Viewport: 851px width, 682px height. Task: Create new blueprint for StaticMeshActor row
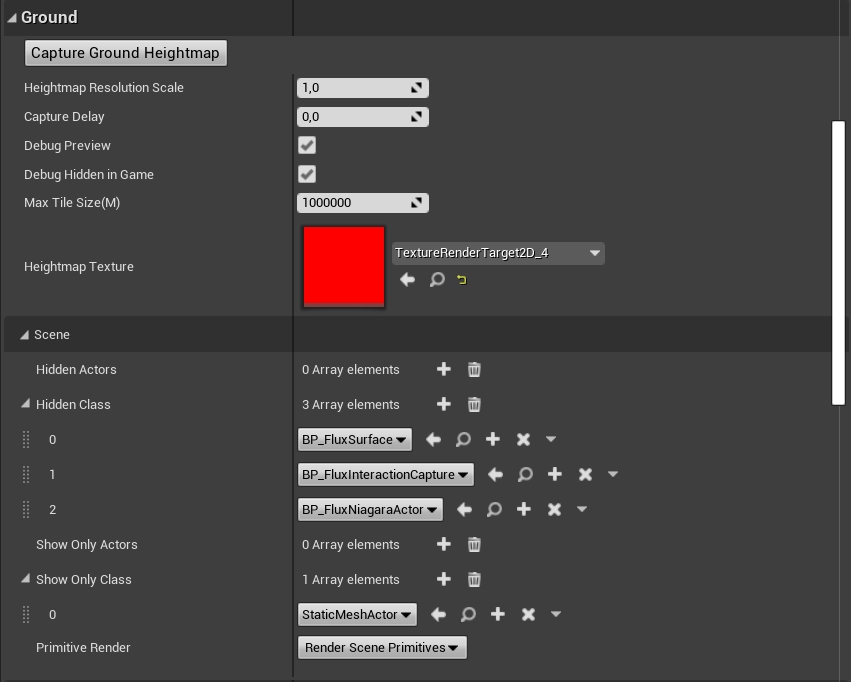click(498, 615)
